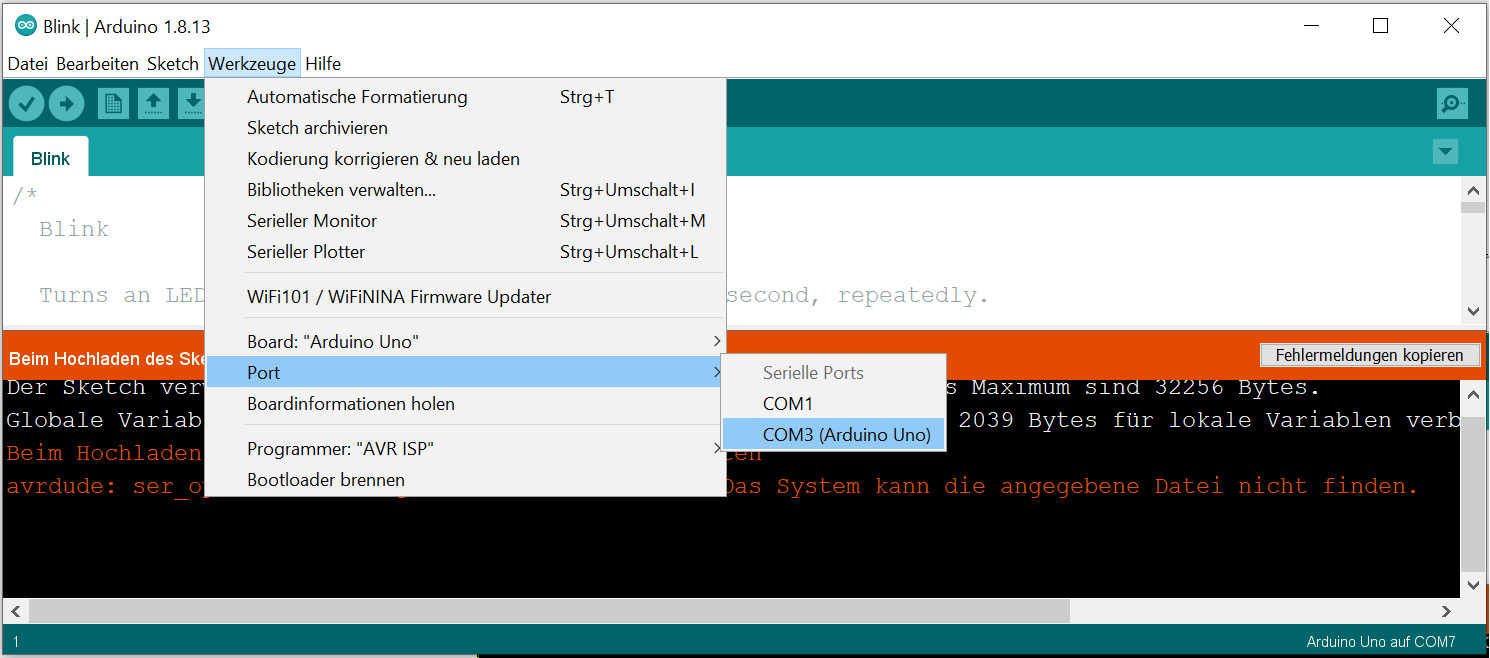Open the Serial Monitor magnifier icon

click(1451, 103)
